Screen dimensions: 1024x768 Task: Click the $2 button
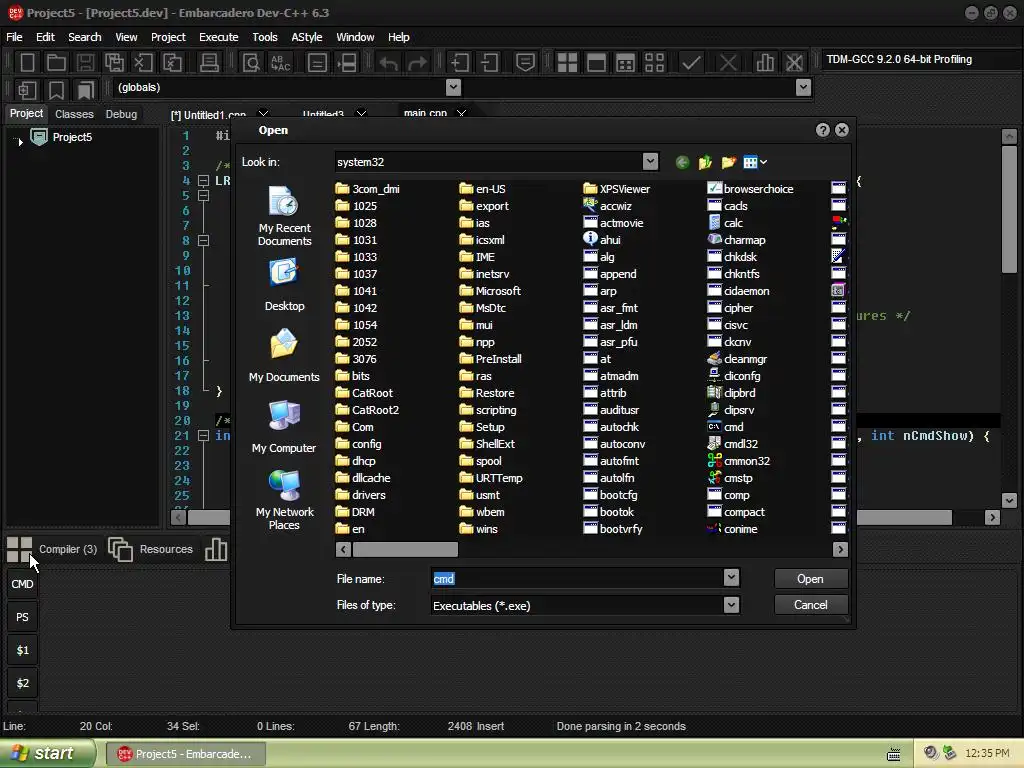click(22, 683)
